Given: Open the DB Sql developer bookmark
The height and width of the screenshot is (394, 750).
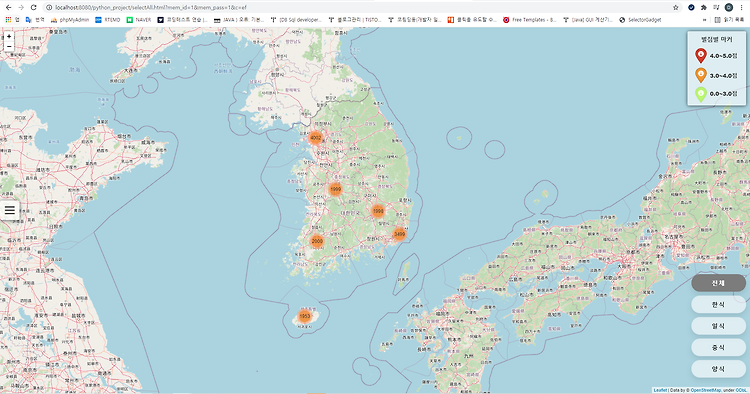Looking at the screenshot, I should [x=296, y=20].
